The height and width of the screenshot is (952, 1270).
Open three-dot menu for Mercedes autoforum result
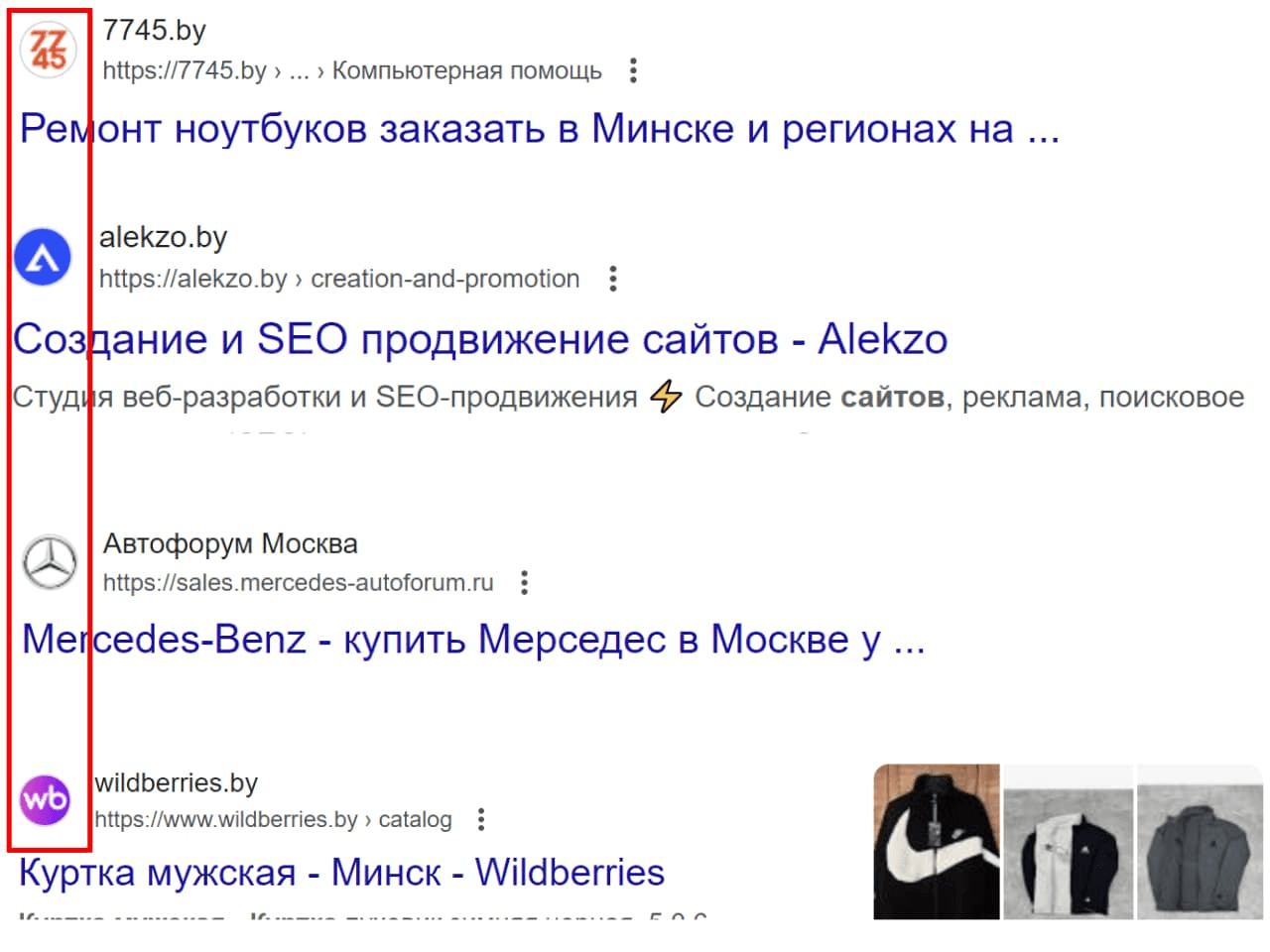525,582
